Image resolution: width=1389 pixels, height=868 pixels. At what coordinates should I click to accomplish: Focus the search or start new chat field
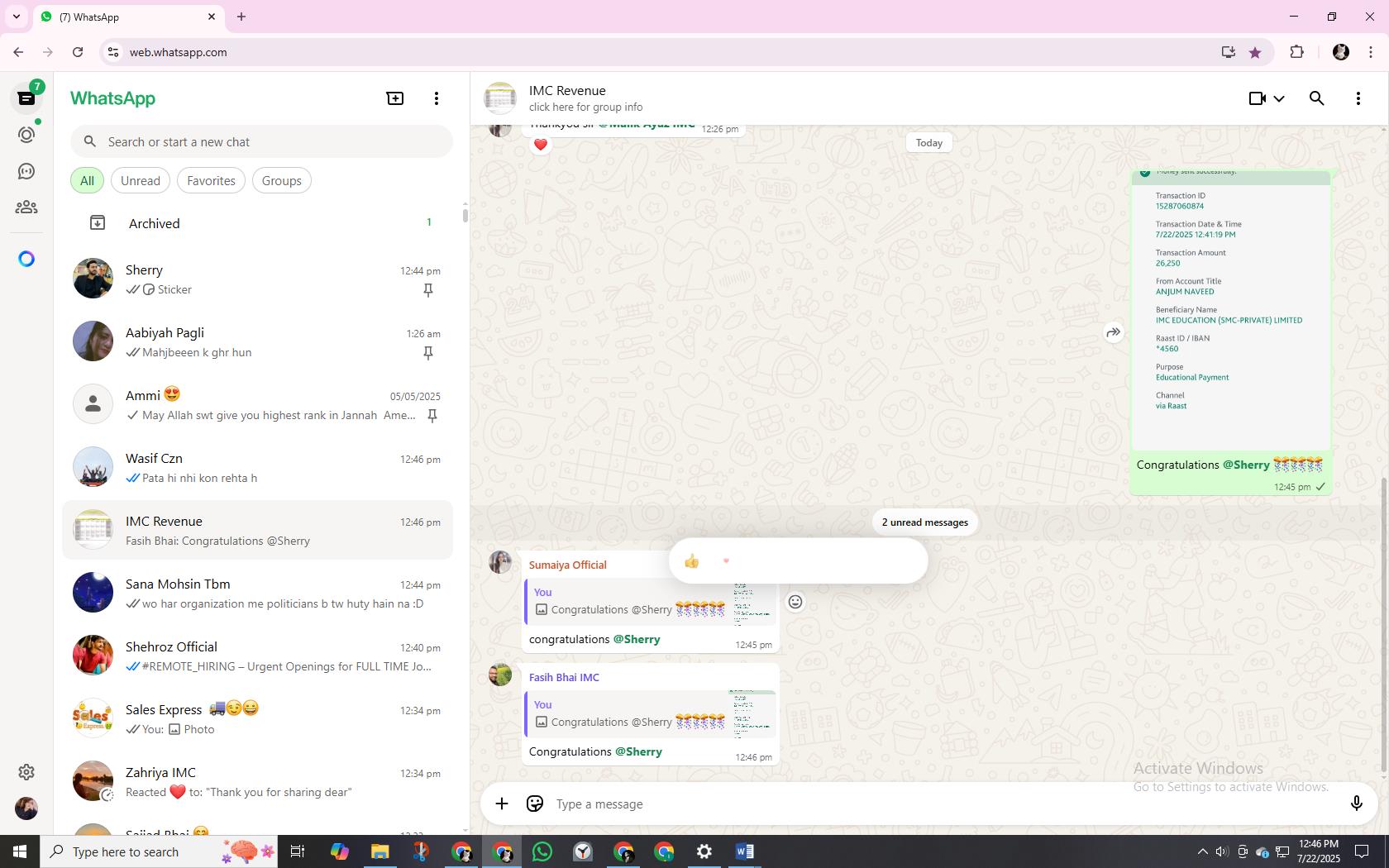(261, 142)
